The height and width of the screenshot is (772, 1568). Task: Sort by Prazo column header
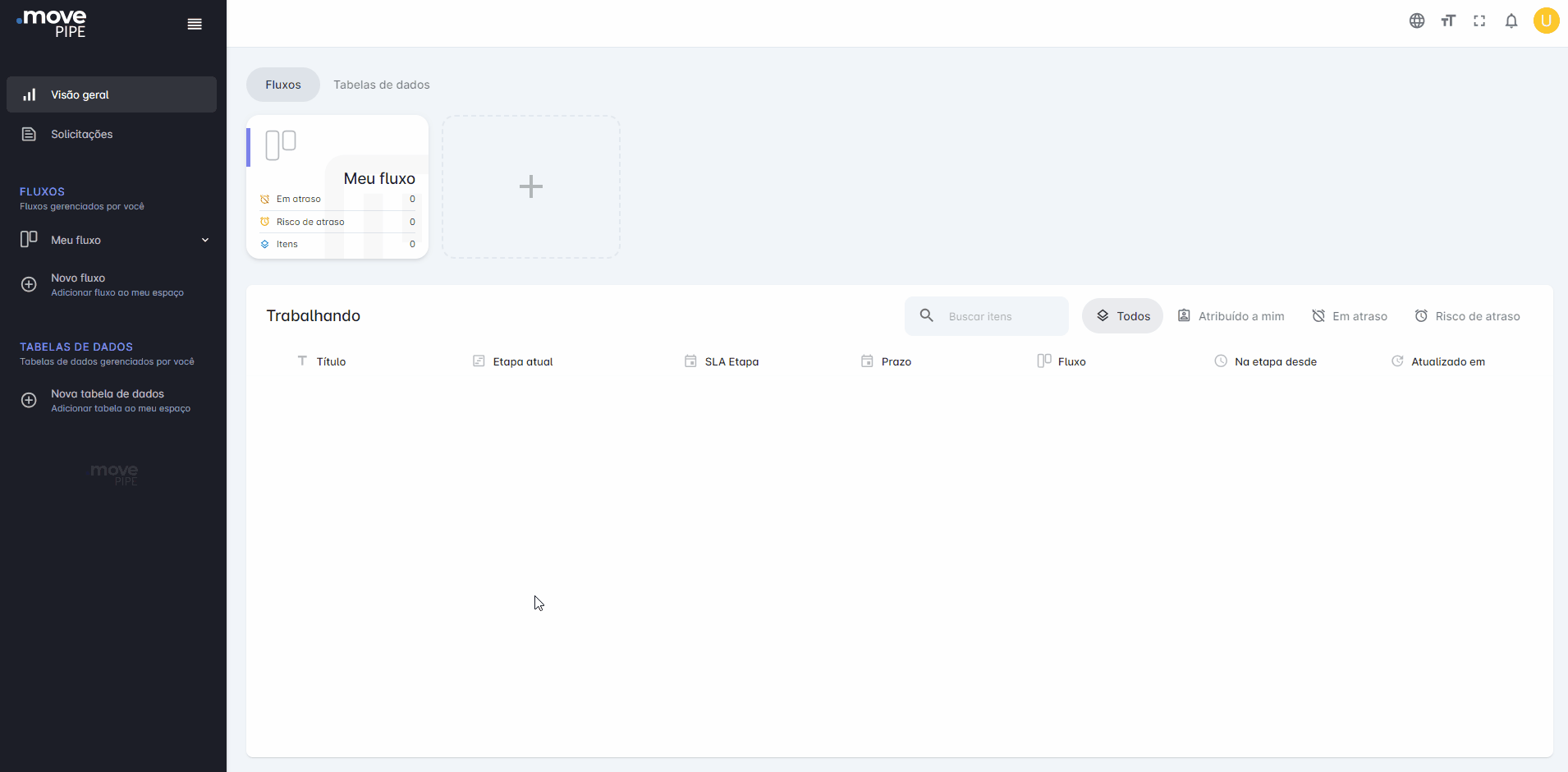pos(896,361)
